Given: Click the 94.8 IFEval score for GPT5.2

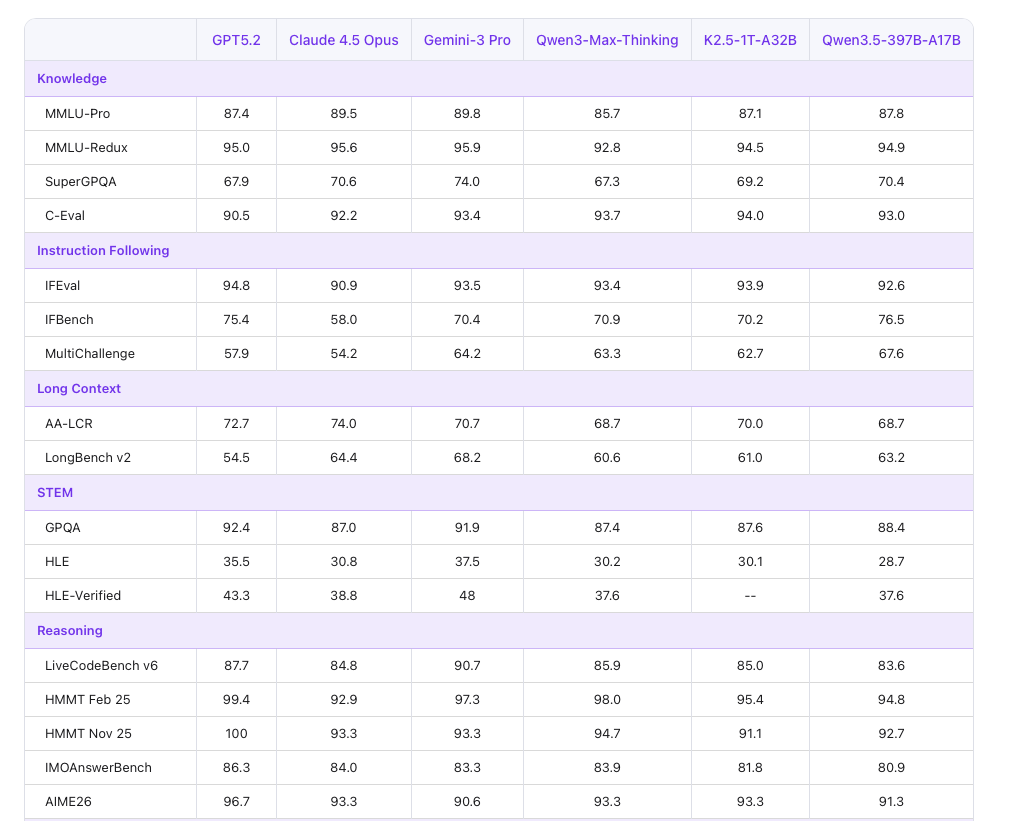Looking at the screenshot, I should (236, 286).
